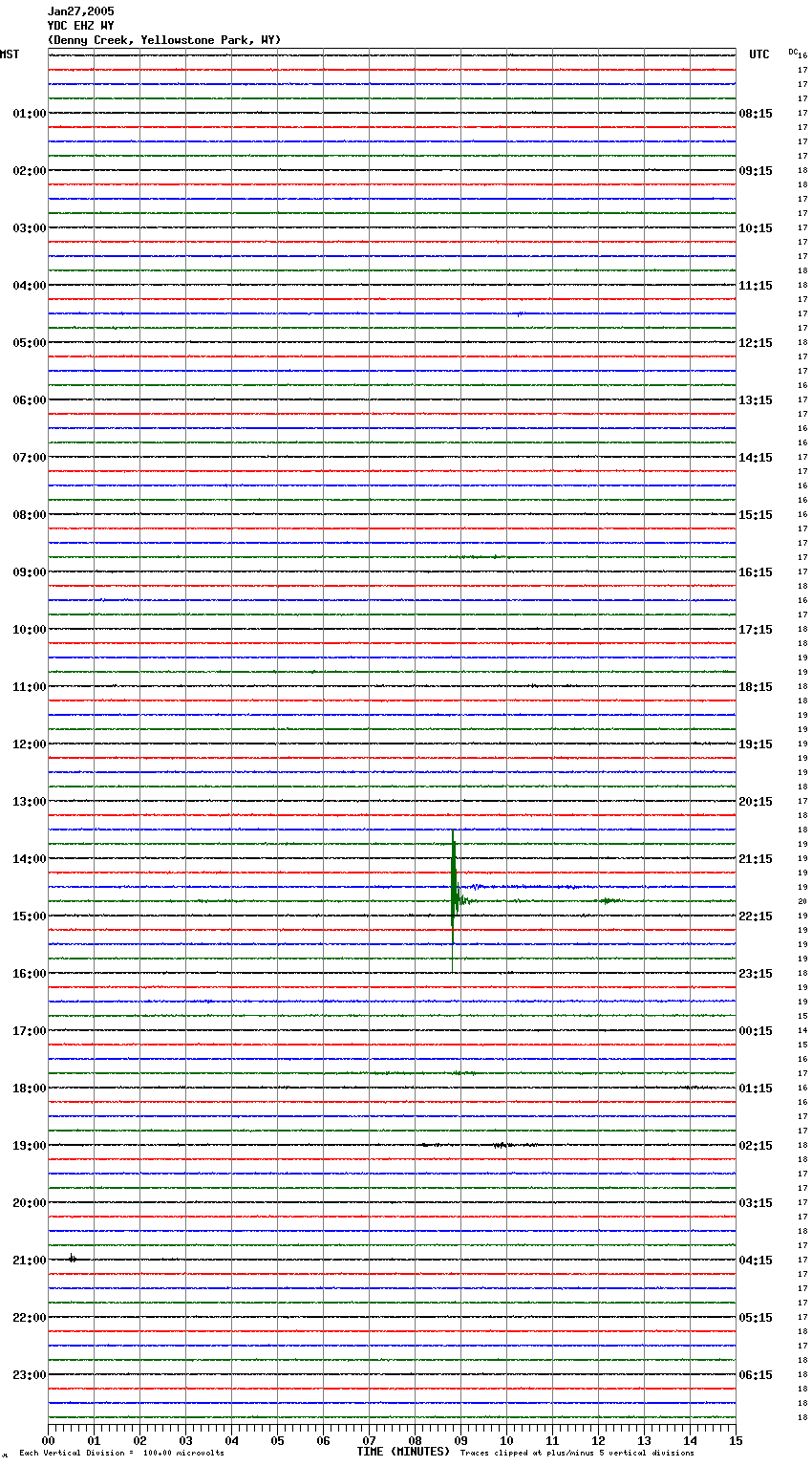
Task: Select the '17:00' MST hour label
Action: tap(30, 1031)
